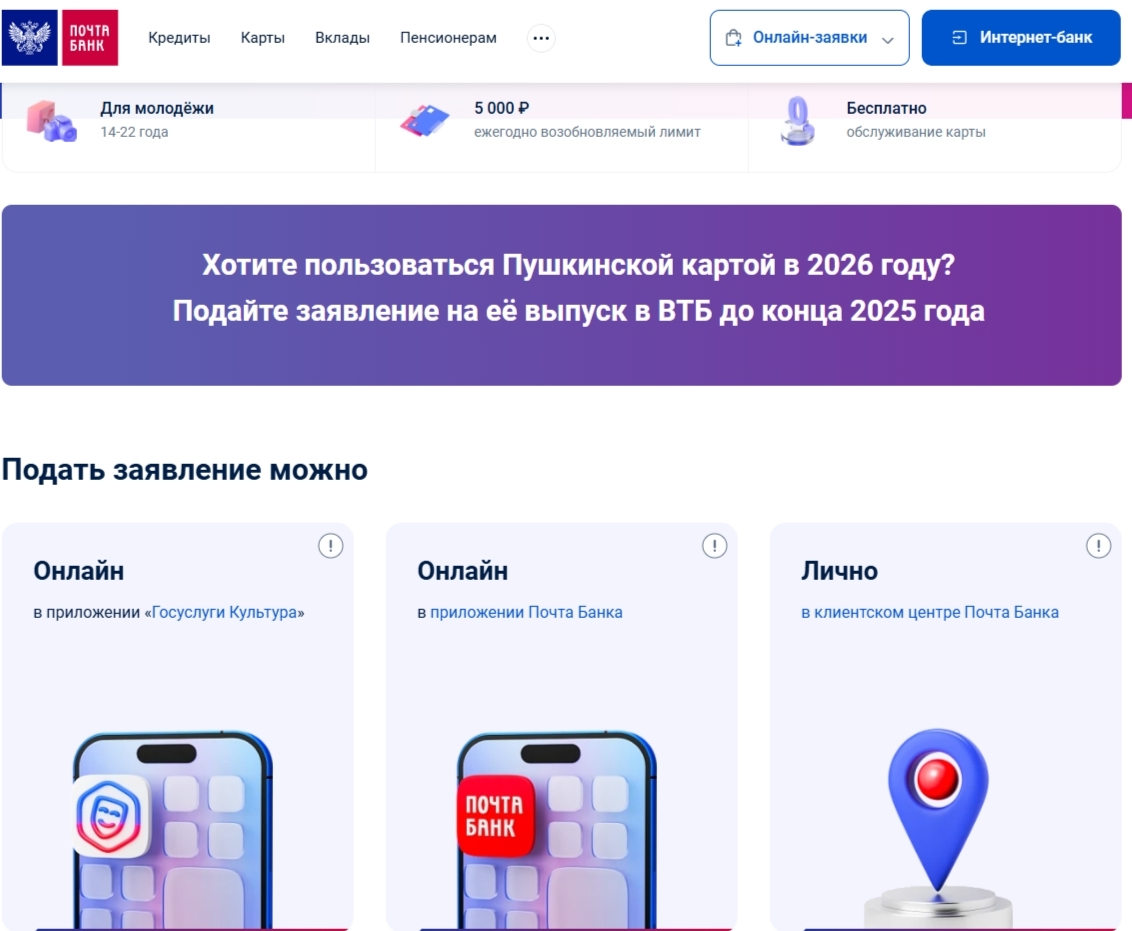Click info icon on Pochta Bank app card
Image resolution: width=1132 pixels, height=931 pixels.
(x=715, y=546)
